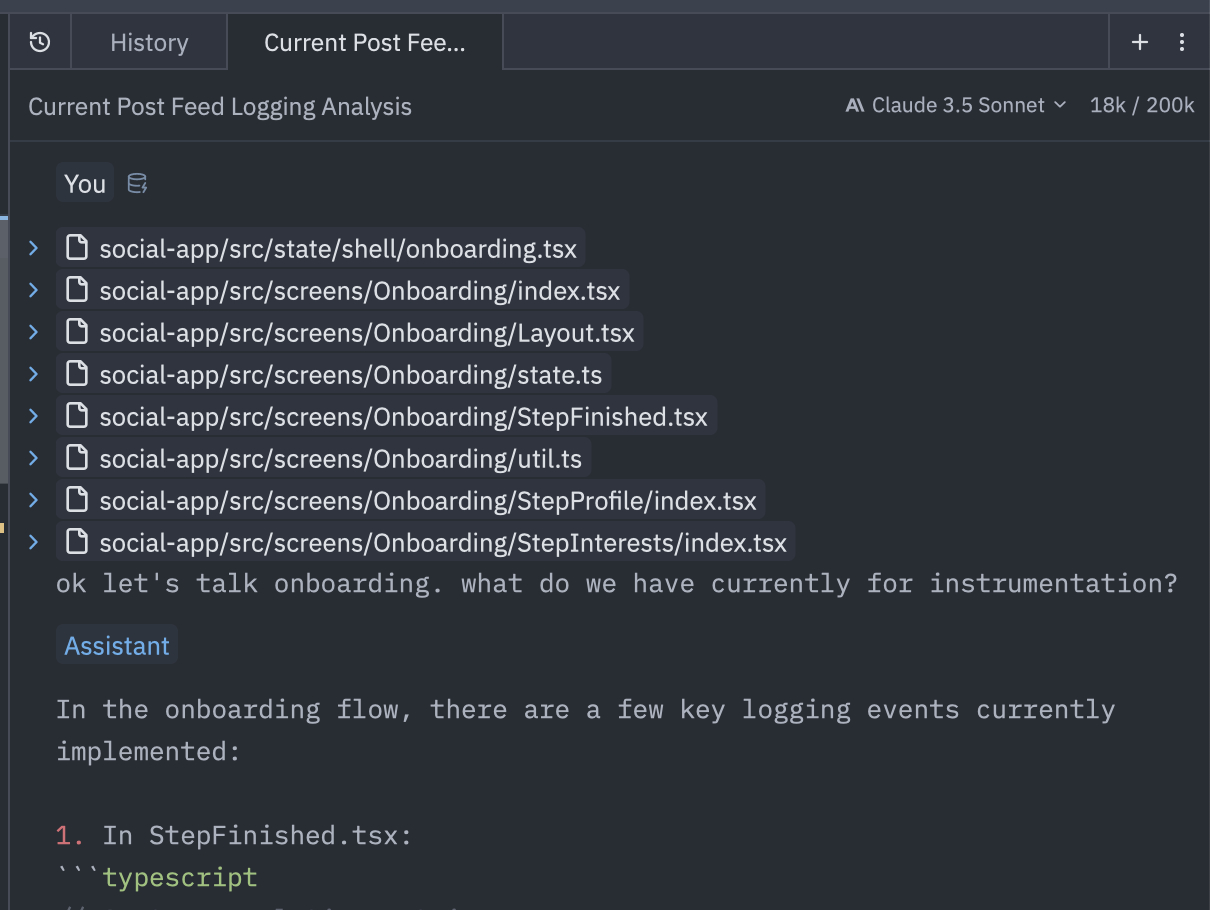Click the Assistant role label

(117, 646)
